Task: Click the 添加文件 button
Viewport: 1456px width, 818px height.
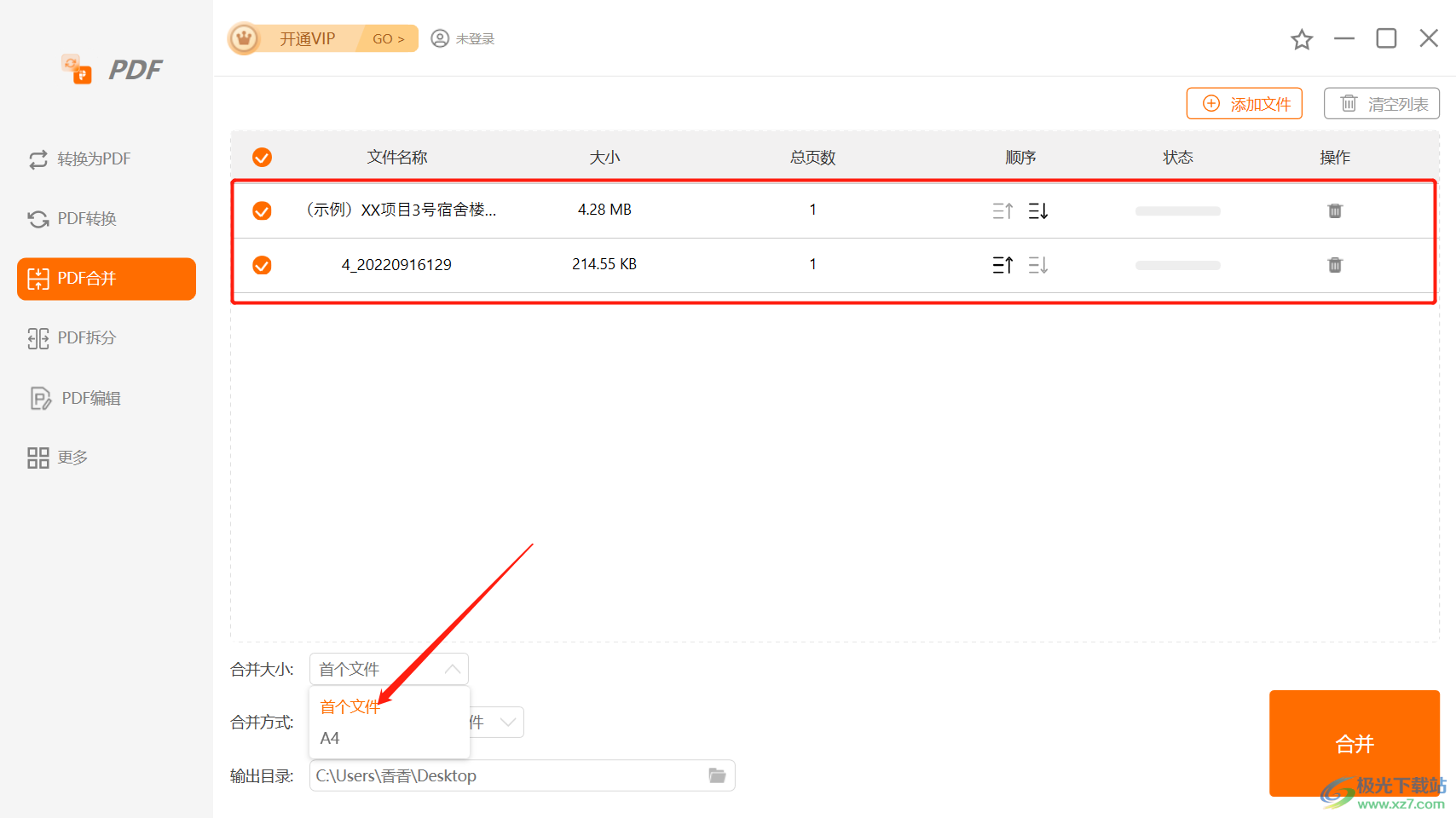Action: point(1245,104)
